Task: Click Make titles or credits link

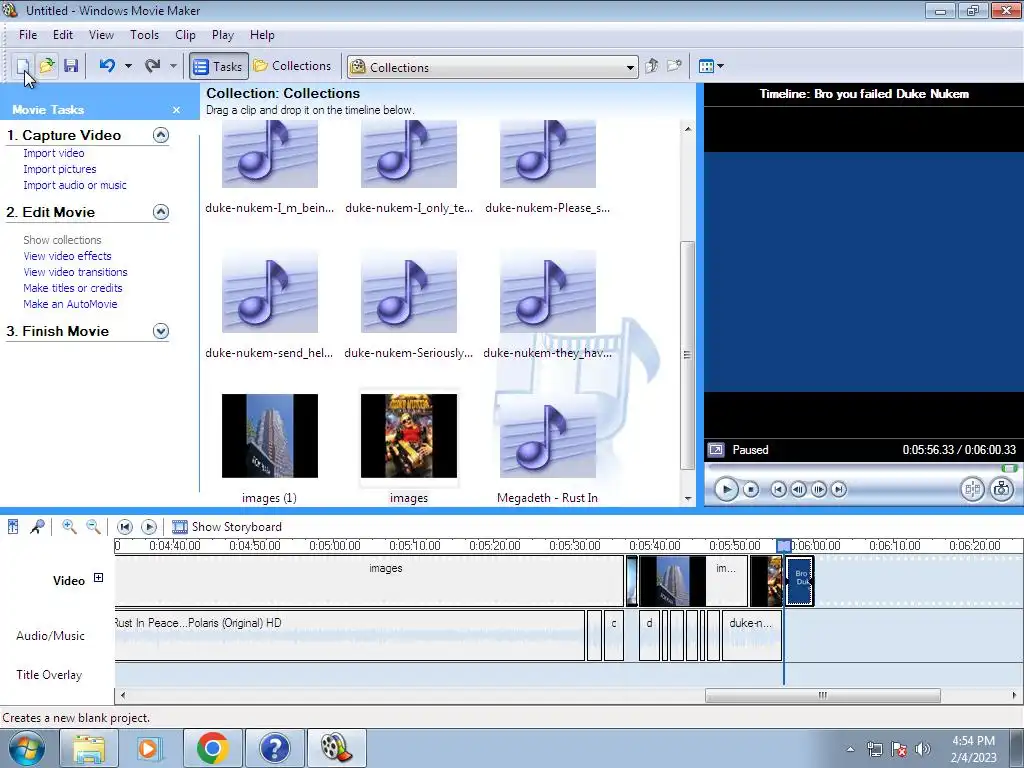Action: pos(72,288)
